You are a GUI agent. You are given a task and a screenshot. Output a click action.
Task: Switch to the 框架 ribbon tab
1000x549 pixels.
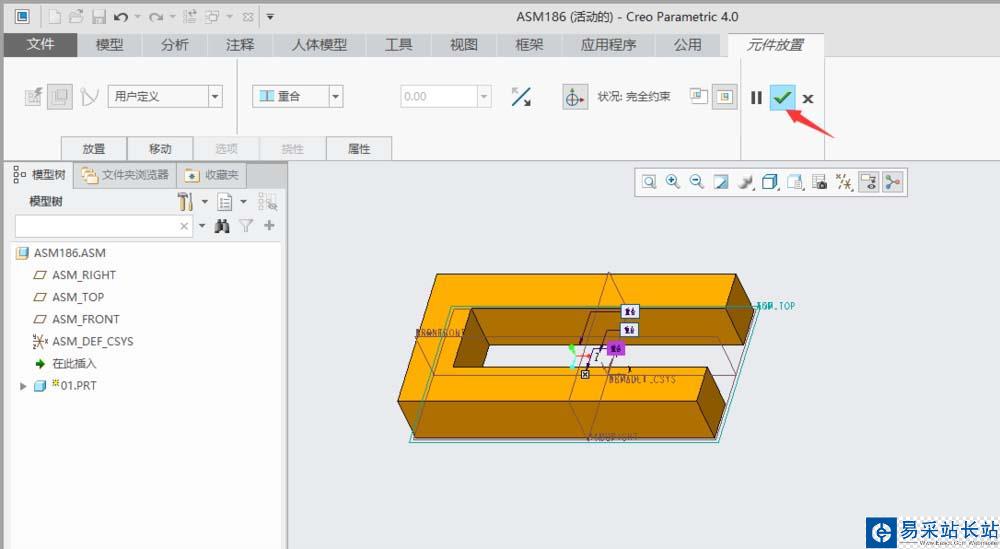tap(529, 45)
